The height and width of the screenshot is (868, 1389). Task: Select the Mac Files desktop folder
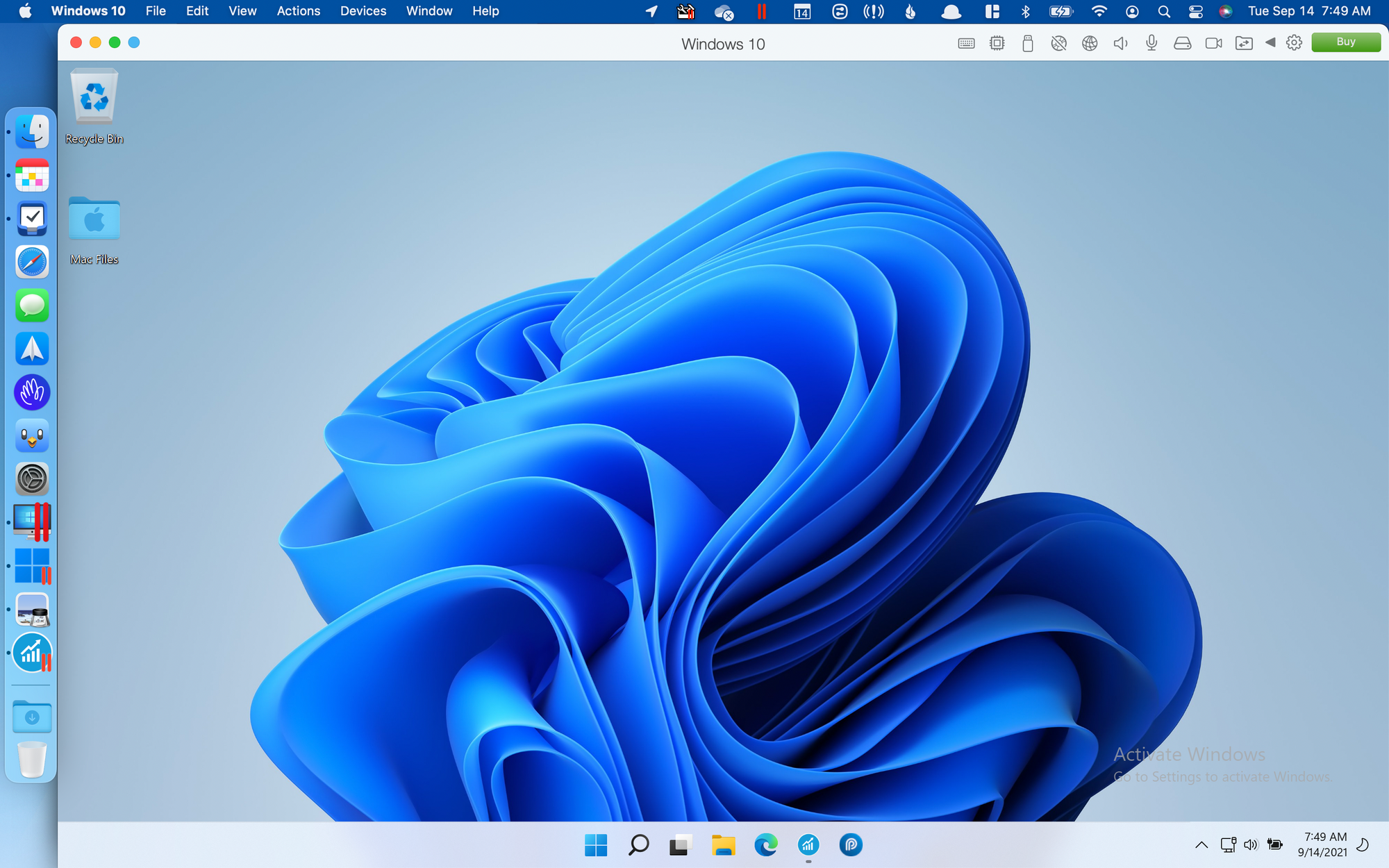[94, 231]
